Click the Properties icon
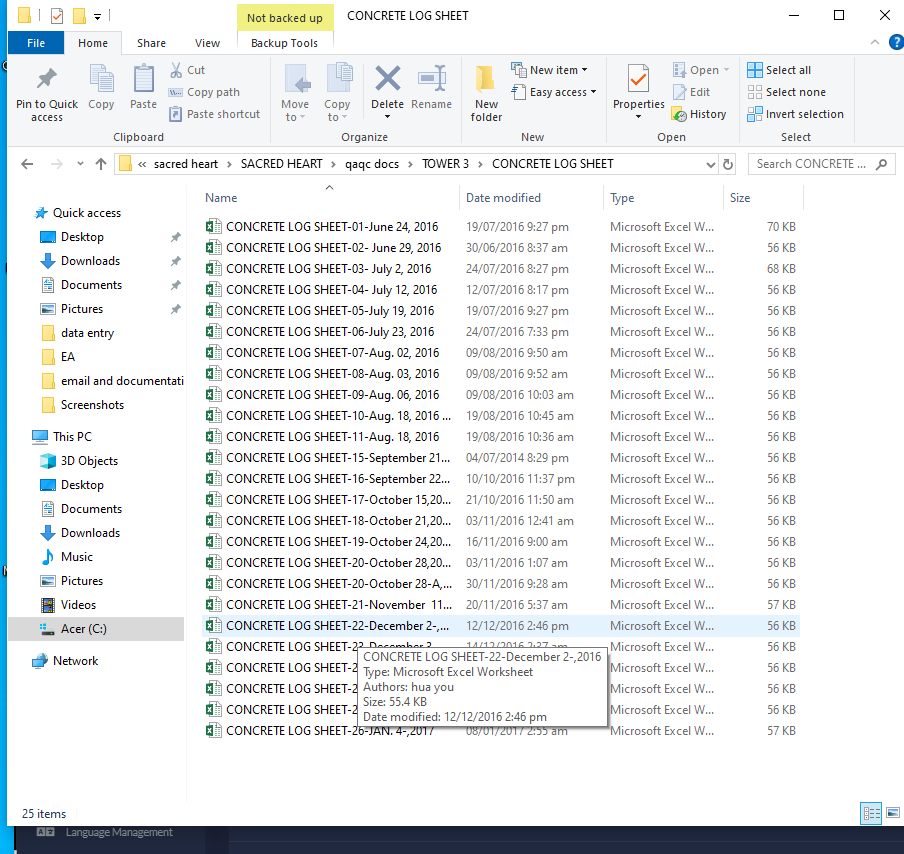The height and width of the screenshot is (854, 904). point(639,79)
